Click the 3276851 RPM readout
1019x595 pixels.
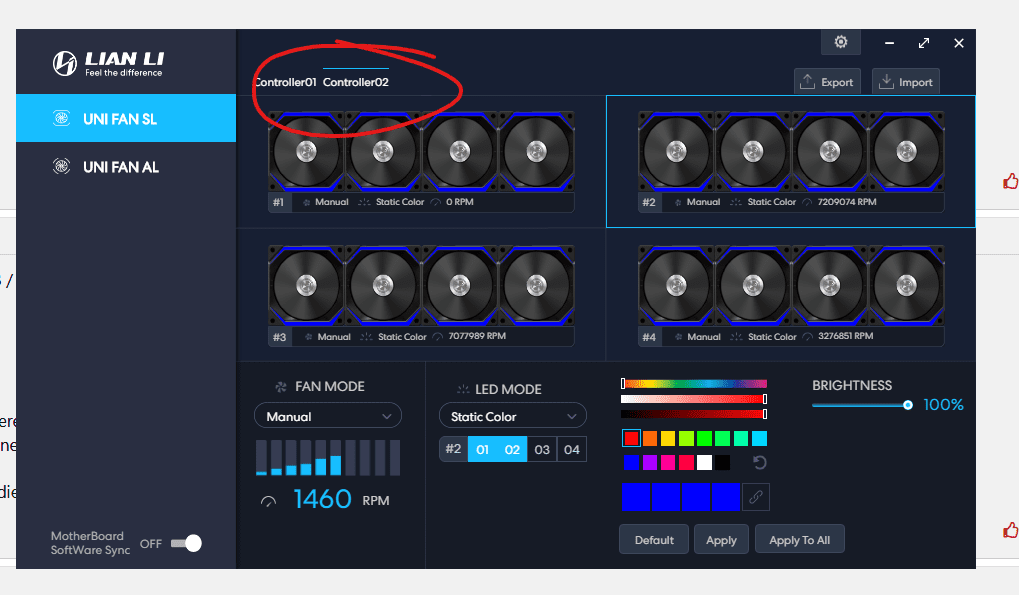pos(845,336)
